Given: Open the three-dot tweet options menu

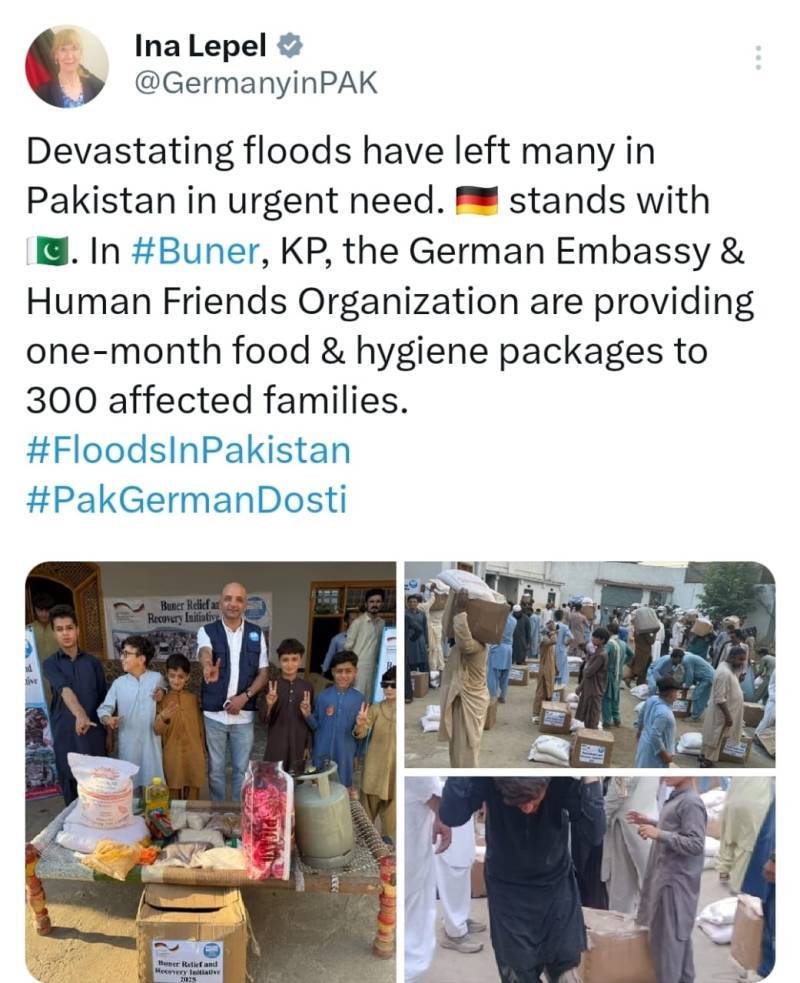Looking at the screenshot, I should tap(759, 58).
